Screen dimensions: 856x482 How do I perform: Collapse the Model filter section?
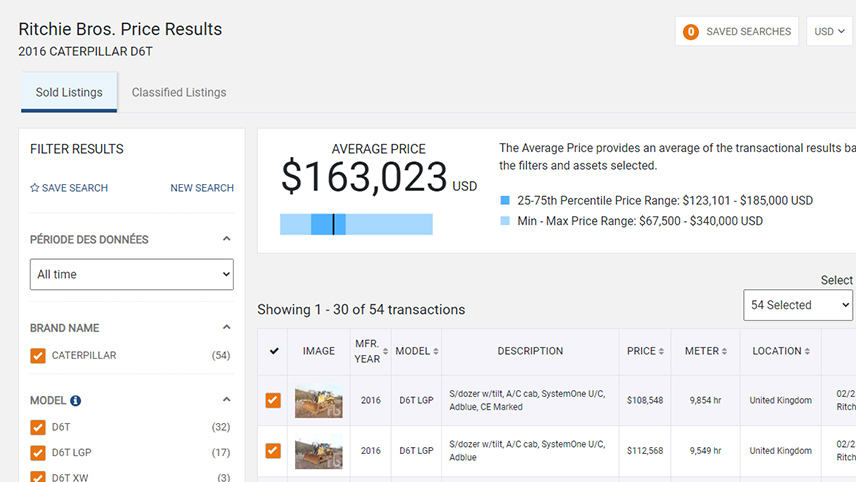(x=227, y=400)
